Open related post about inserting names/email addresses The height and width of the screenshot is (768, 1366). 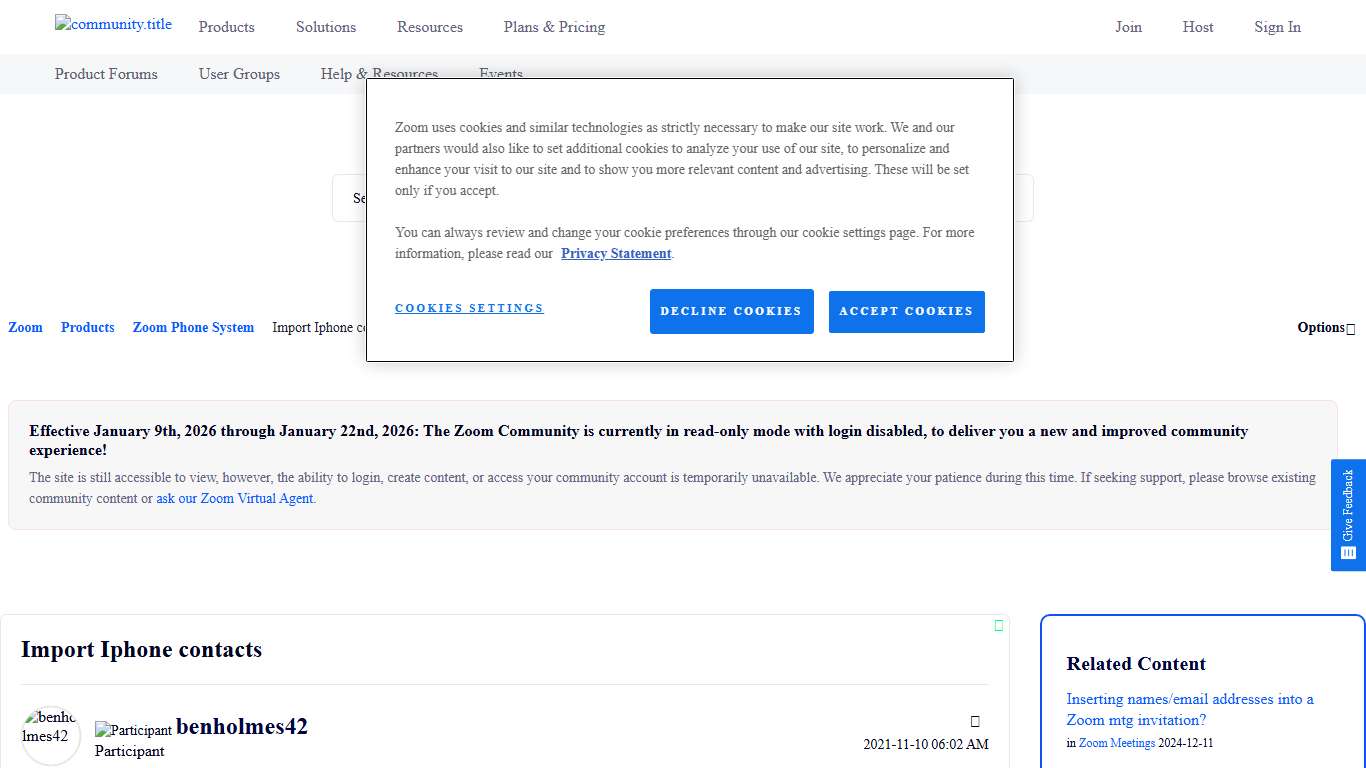1189,709
